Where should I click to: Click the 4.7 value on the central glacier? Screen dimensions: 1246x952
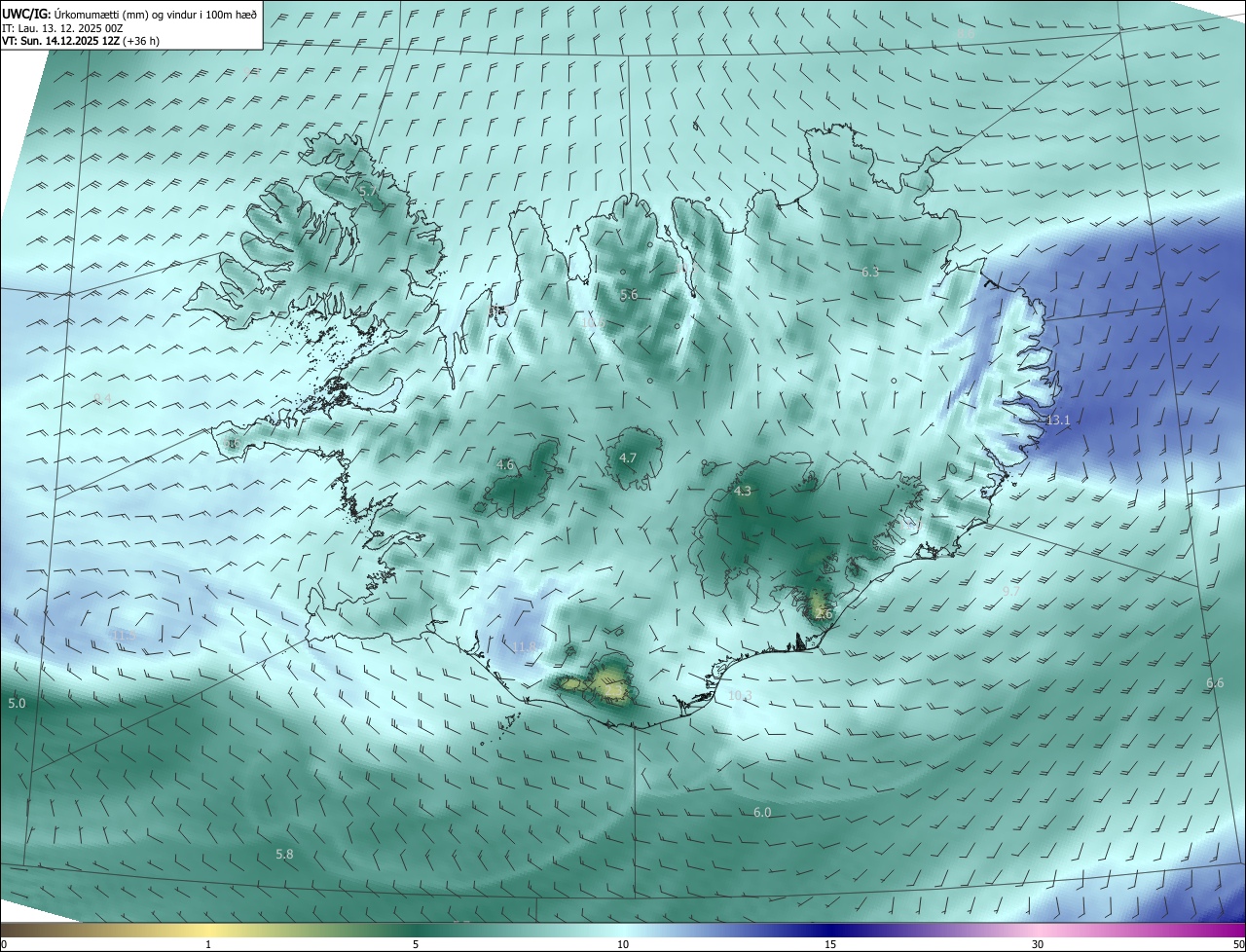[x=628, y=458]
